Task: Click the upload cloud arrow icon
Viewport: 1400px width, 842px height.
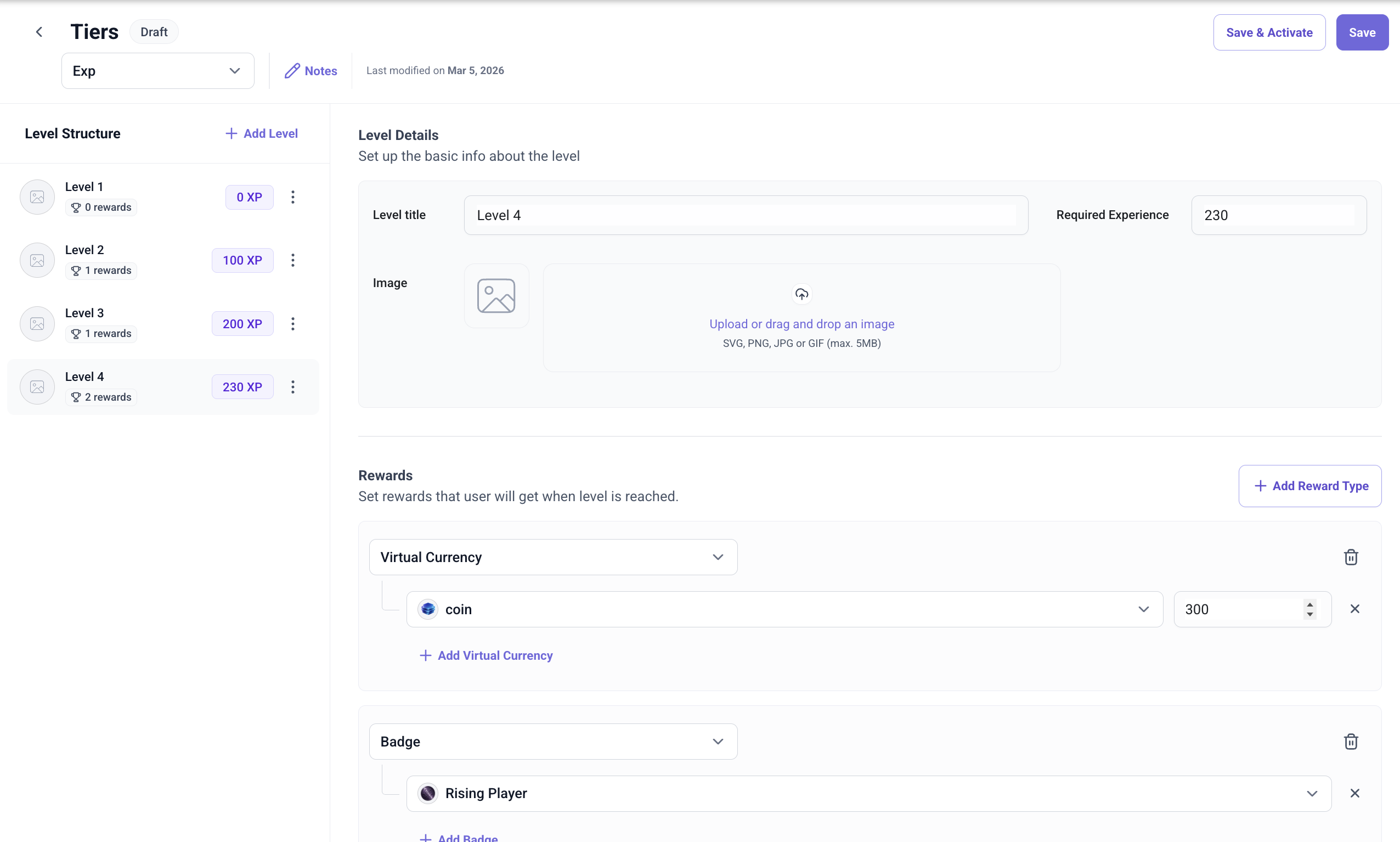Action: click(x=802, y=294)
